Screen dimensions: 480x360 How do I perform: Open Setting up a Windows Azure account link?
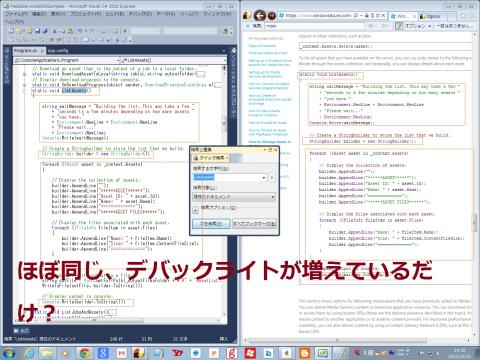tap(270, 63)
